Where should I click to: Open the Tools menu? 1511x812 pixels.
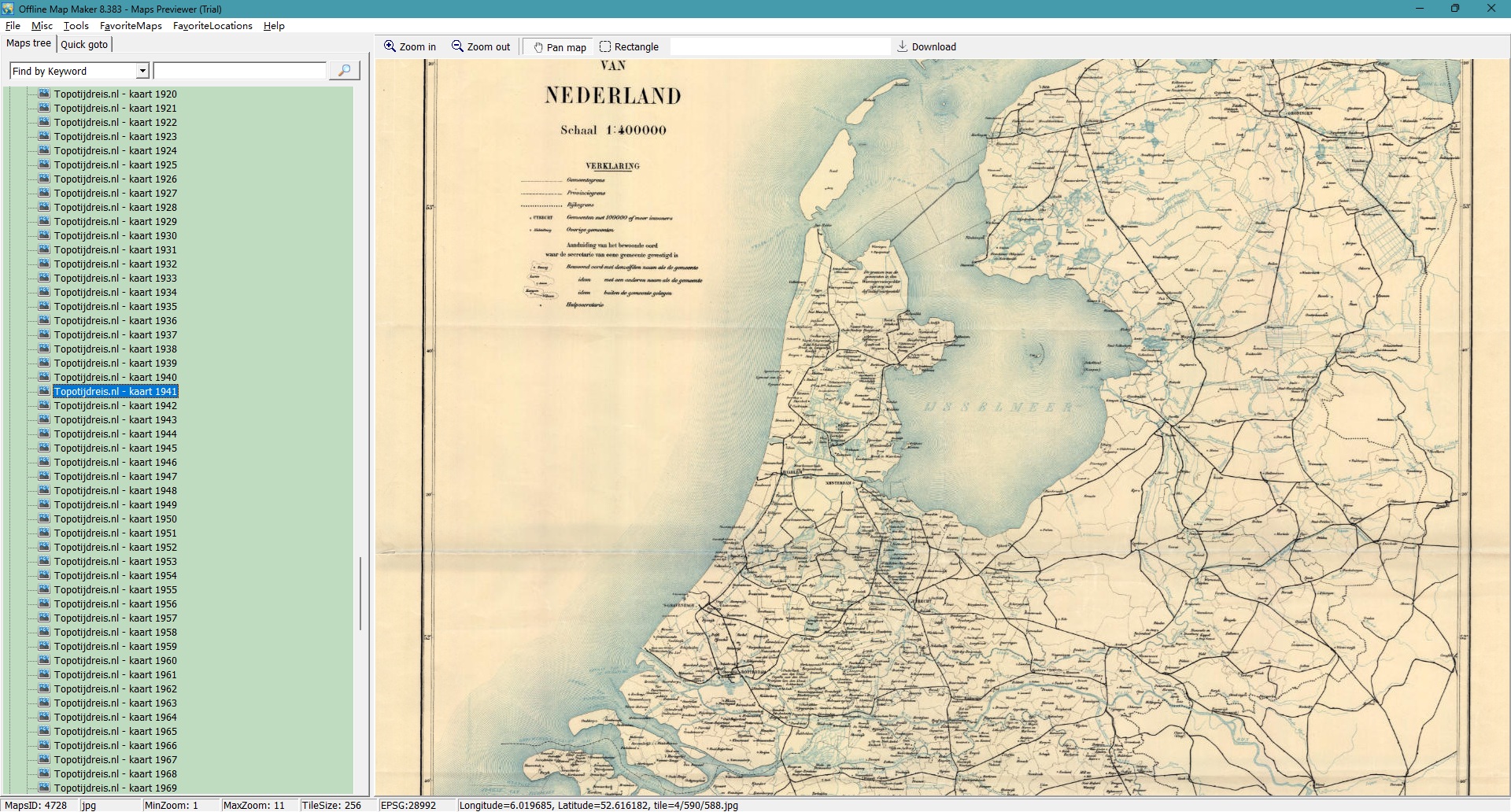pos(76,26)
